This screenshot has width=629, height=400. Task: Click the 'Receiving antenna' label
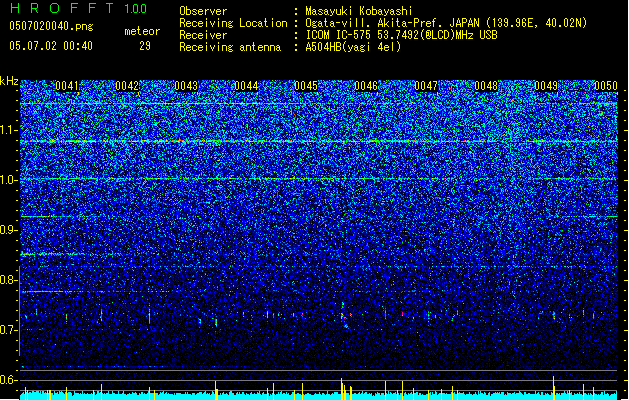coord(230,47)
